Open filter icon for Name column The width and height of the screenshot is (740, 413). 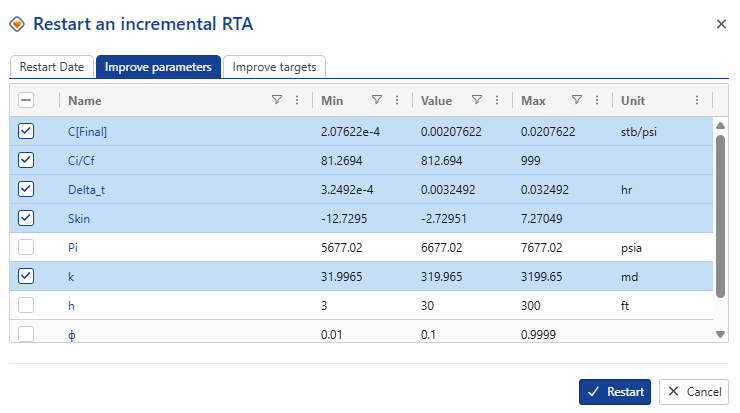tap(277, 100)
